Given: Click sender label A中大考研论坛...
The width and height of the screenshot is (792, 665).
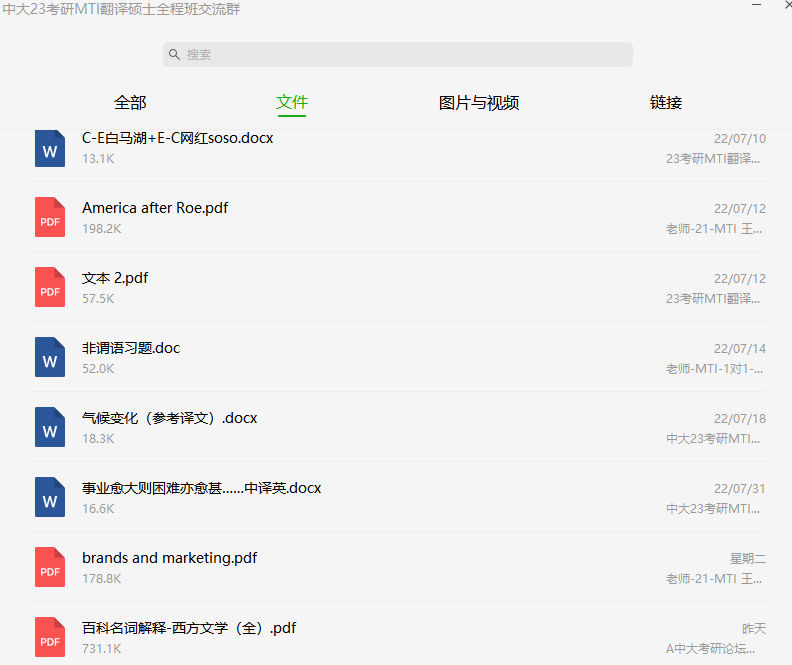Looking at the screenshot, I should pyautogui.click(x=710, y=649).
